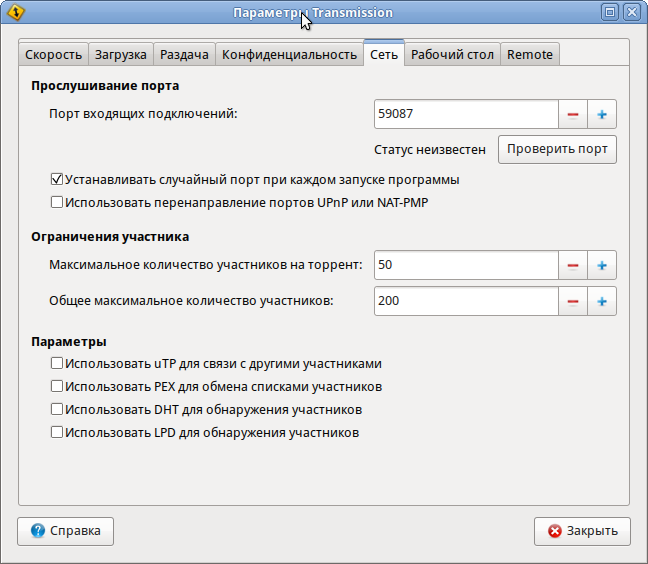Viewport: 648px width, 564px height.
Task: Increase total max peers with plus button
Action: 602,301
